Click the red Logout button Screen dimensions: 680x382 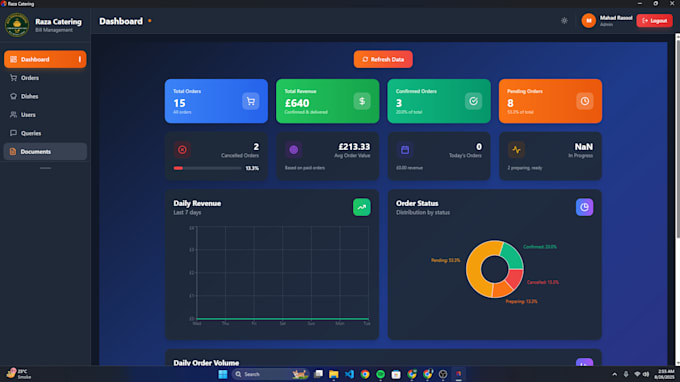pyautogui.click(x=654, y=20)
